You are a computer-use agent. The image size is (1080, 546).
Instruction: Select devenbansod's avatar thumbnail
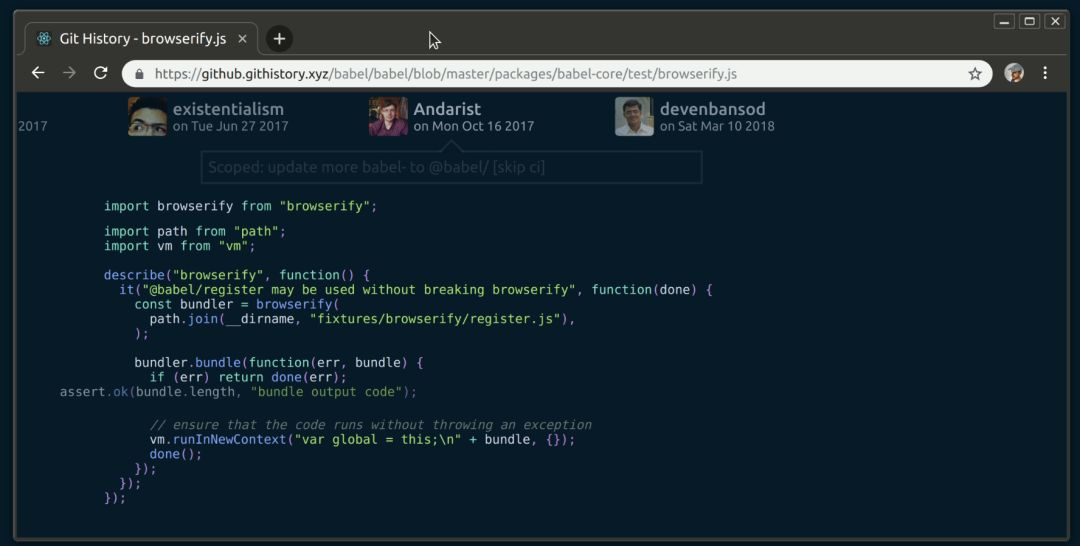coord(634,116)
